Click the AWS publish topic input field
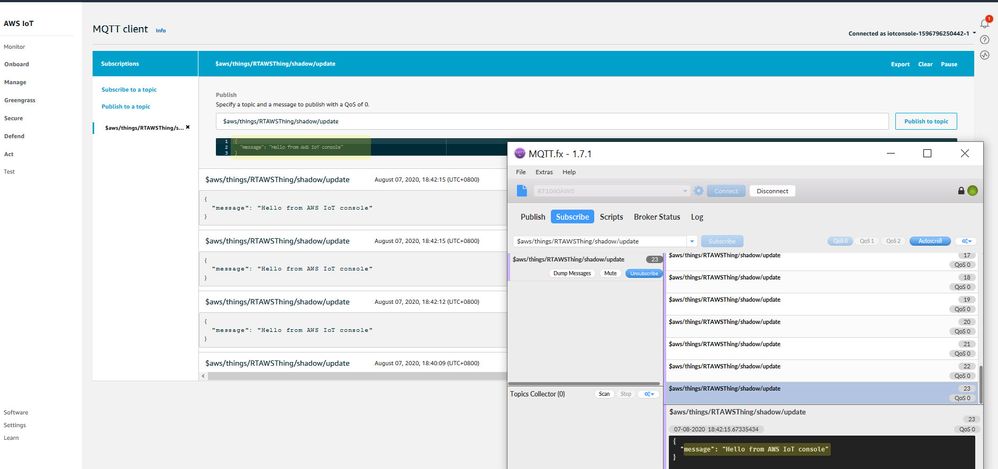The image size is (998, 469). coord(552,122)
